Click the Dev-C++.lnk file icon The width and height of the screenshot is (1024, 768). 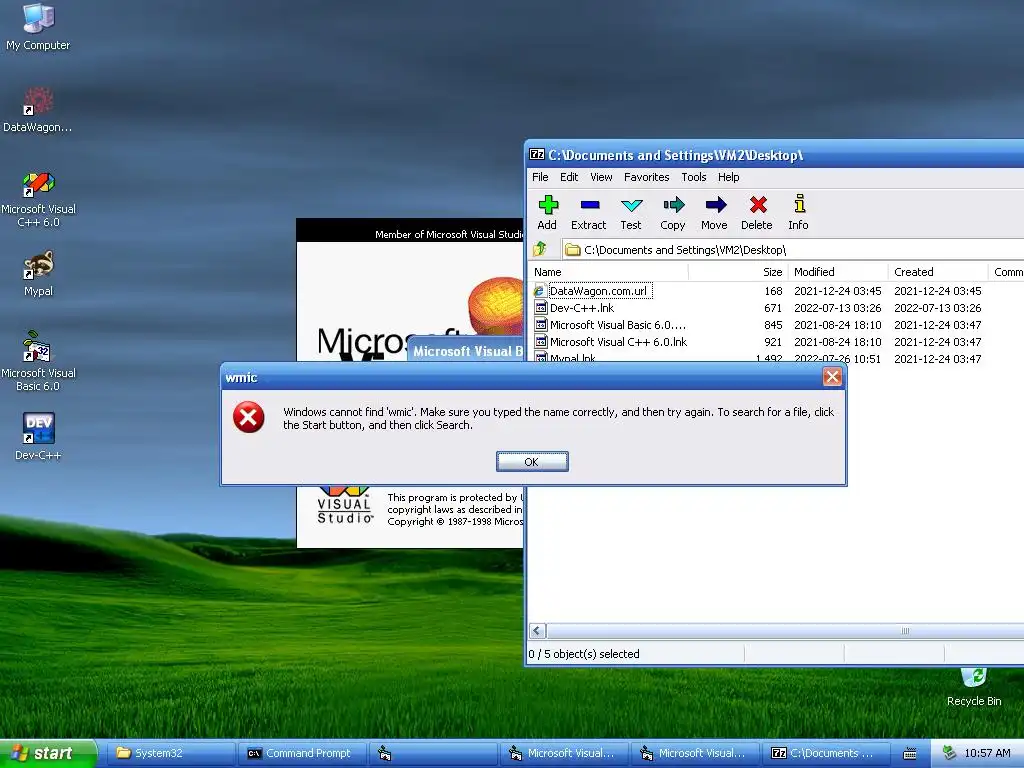[541, 308]
